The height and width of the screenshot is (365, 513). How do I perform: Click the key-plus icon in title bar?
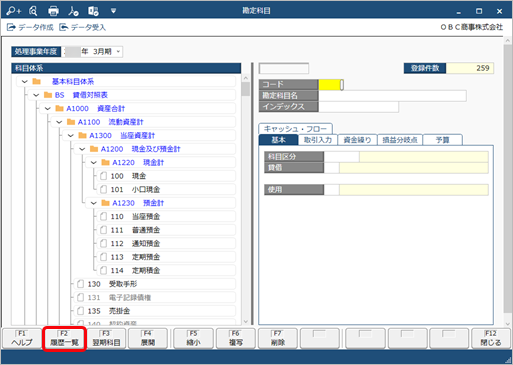[13, 11]
